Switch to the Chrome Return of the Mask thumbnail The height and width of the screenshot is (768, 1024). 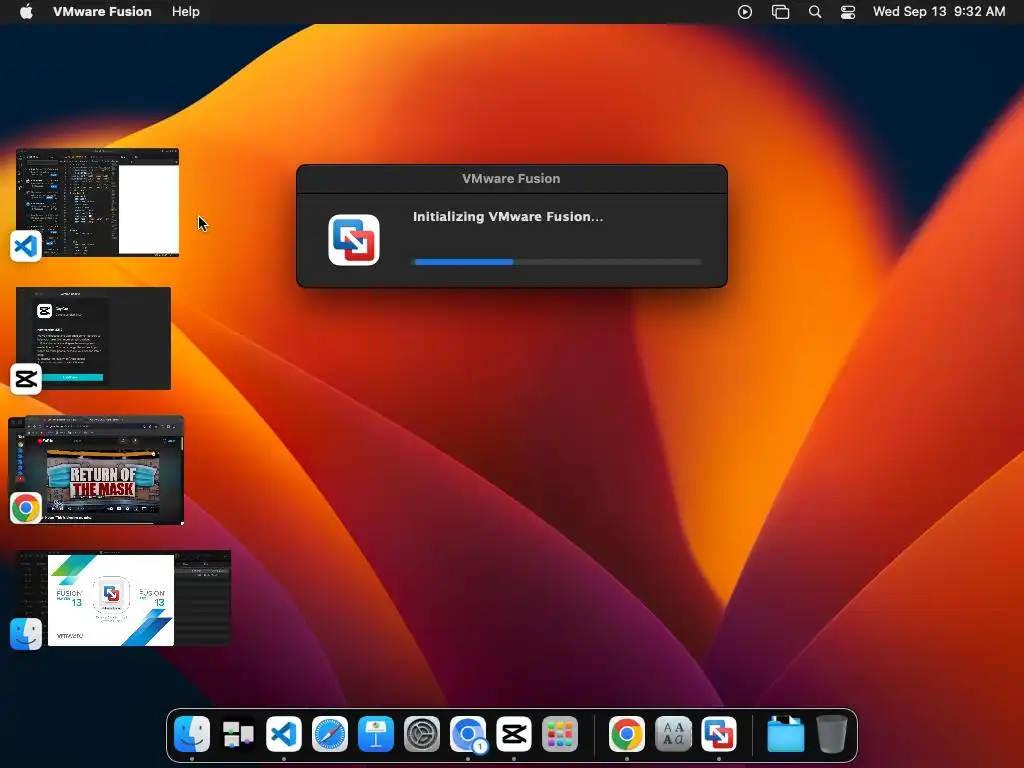(96, 470)
